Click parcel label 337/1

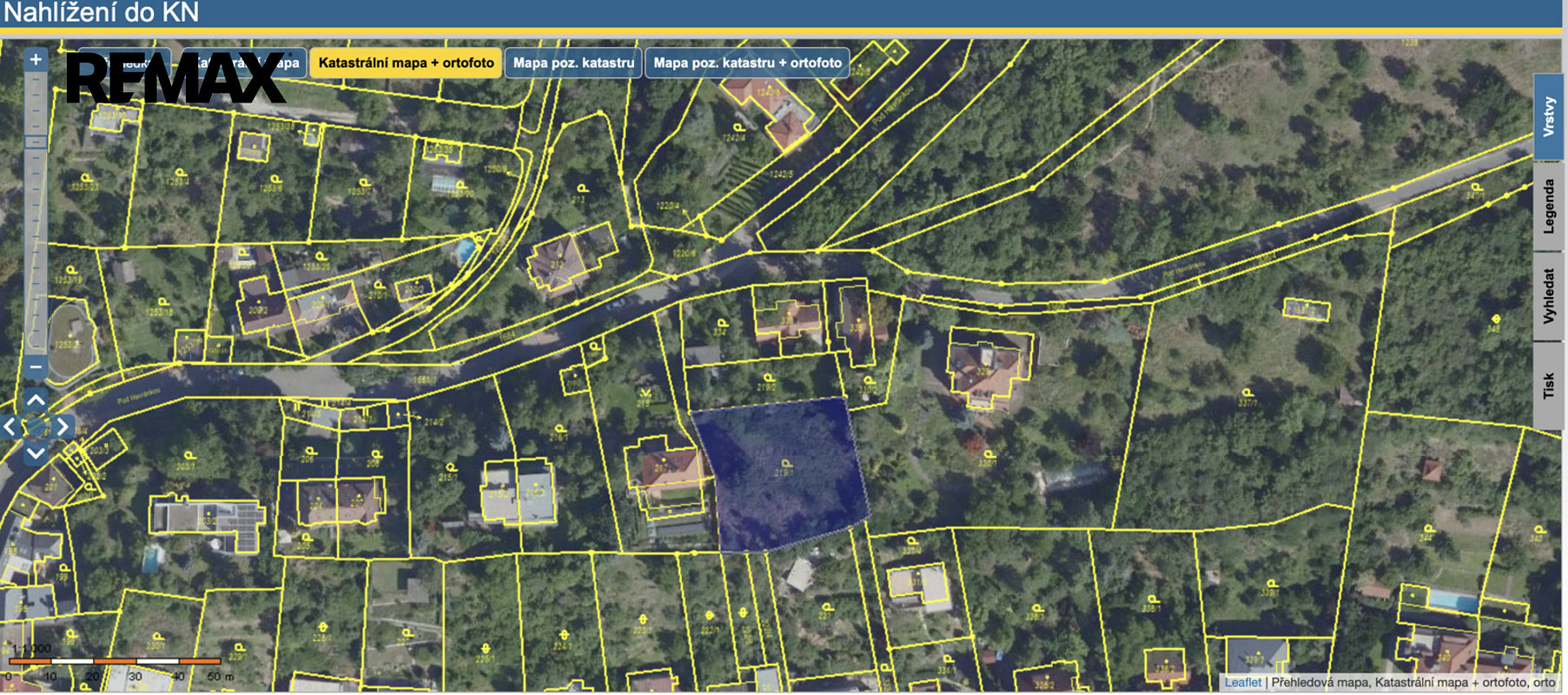[x=1247, y=403]
